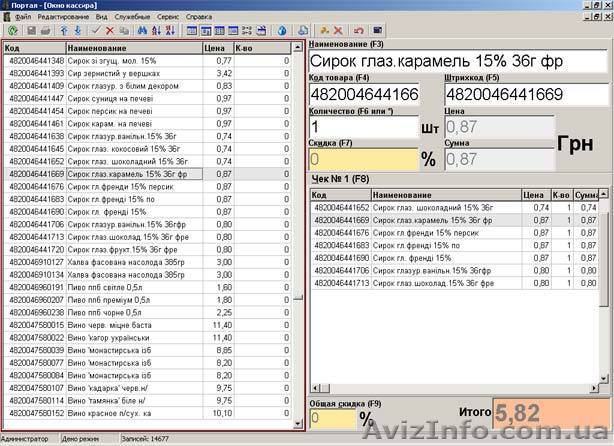Open the Файл menu
This screenshot has height=446, width=614.
click(23, 18)
